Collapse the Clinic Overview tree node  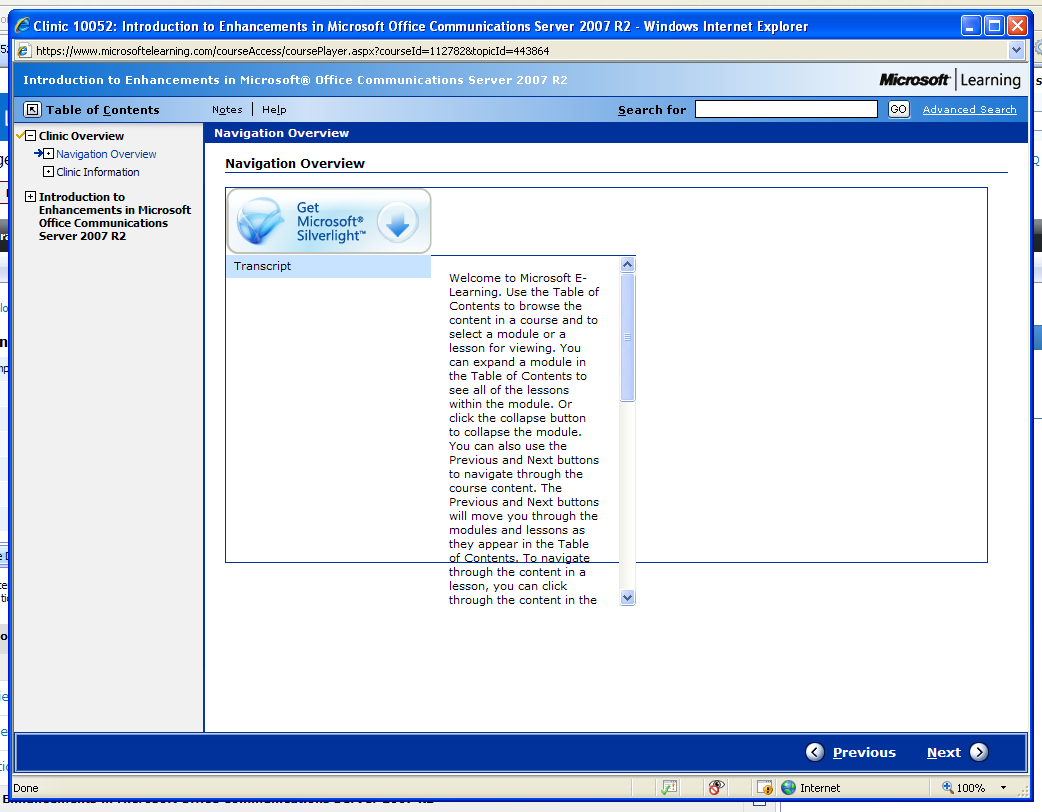click(30, 136)
